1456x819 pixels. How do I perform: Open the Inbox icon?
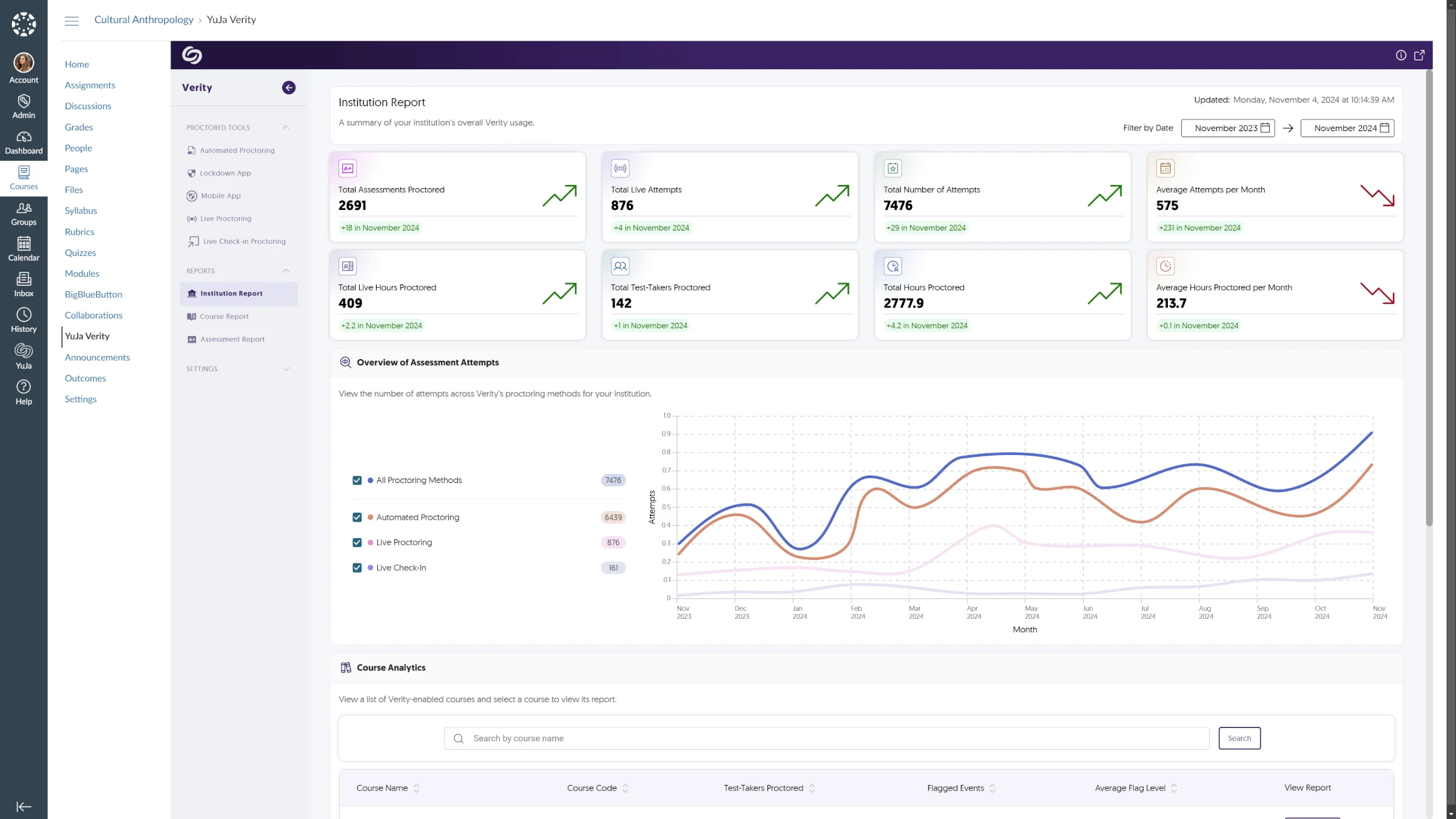(x=24, y=285)
